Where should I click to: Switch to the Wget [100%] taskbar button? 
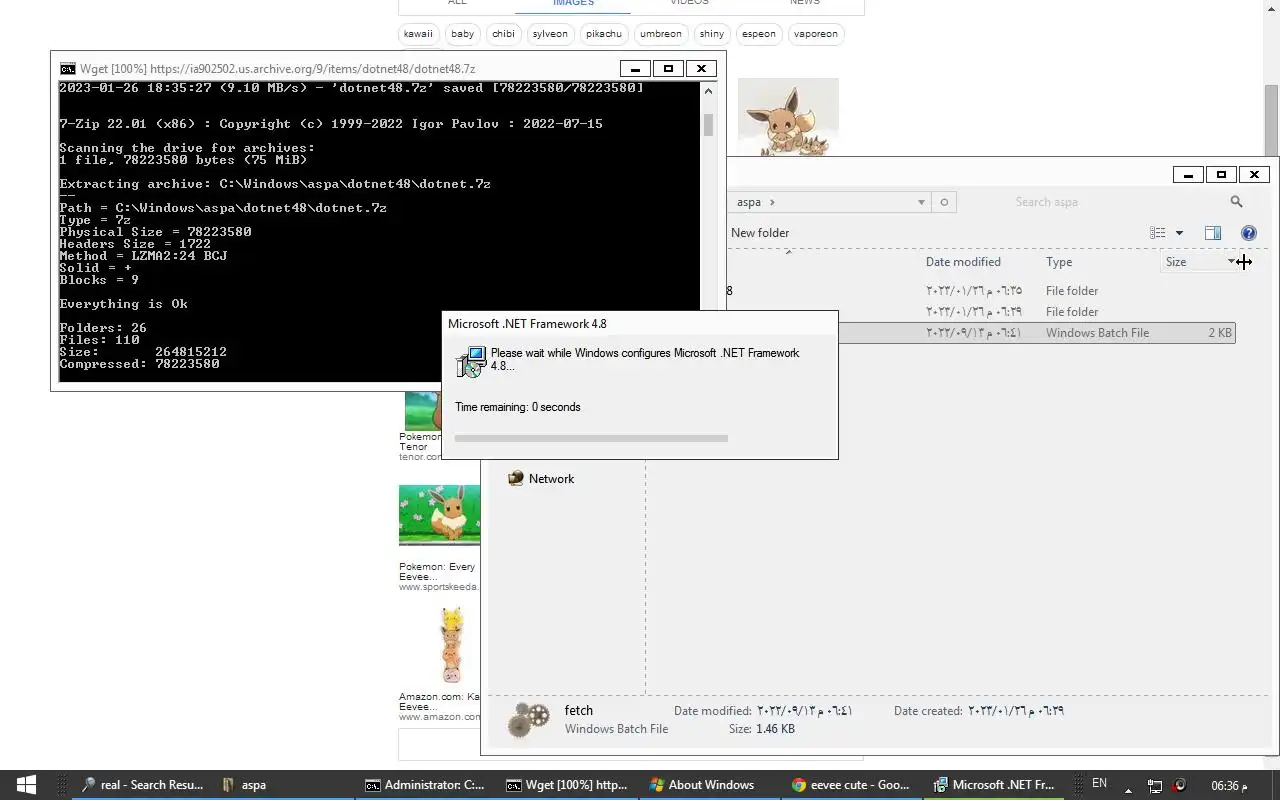click(x=567, y=785)
